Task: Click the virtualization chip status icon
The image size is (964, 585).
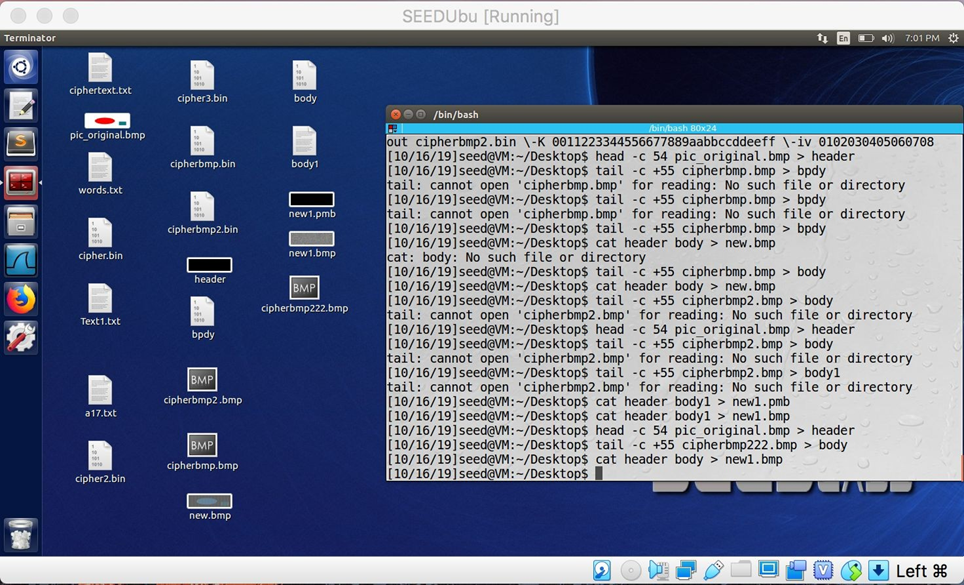Action: point(823,569)
